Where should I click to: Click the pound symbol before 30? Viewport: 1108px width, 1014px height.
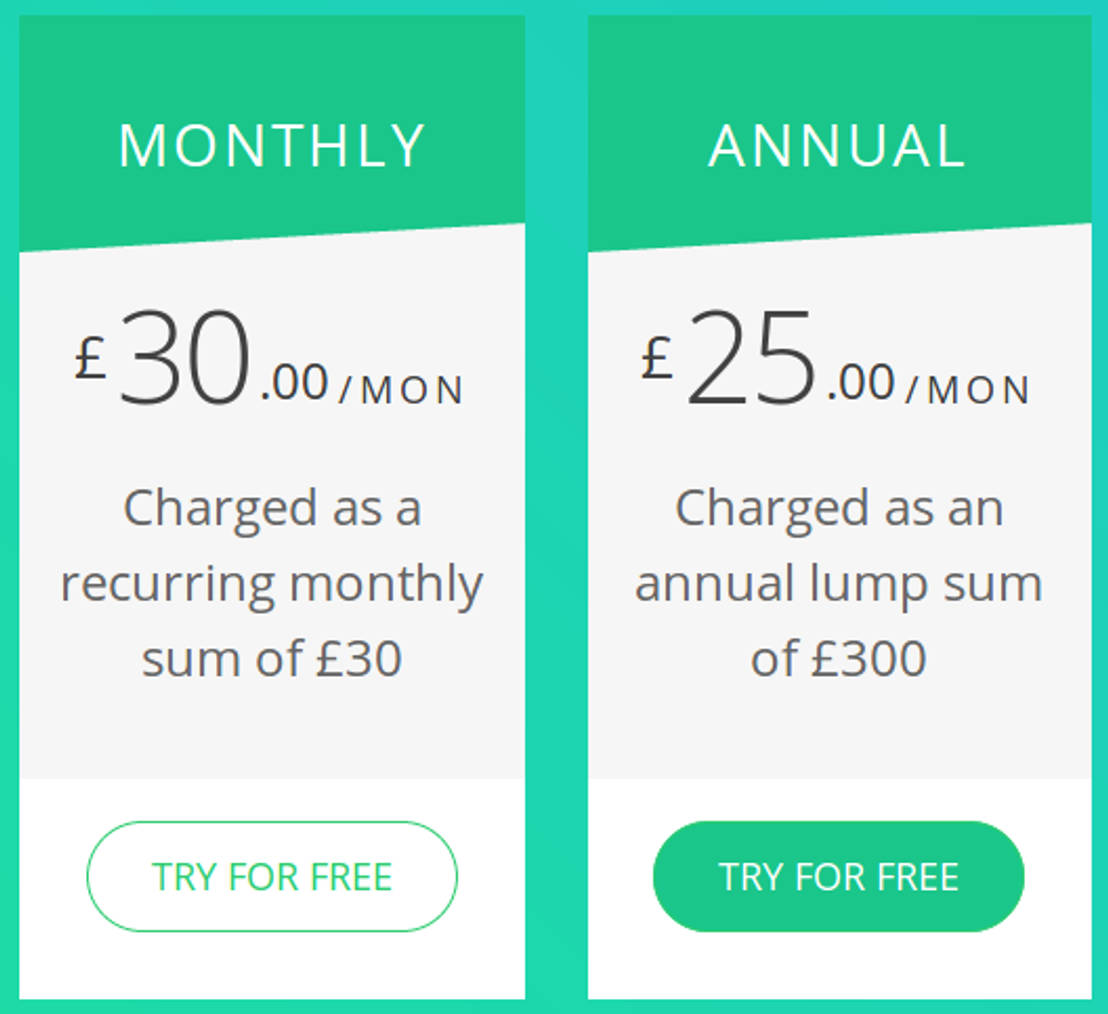point(90,358)
